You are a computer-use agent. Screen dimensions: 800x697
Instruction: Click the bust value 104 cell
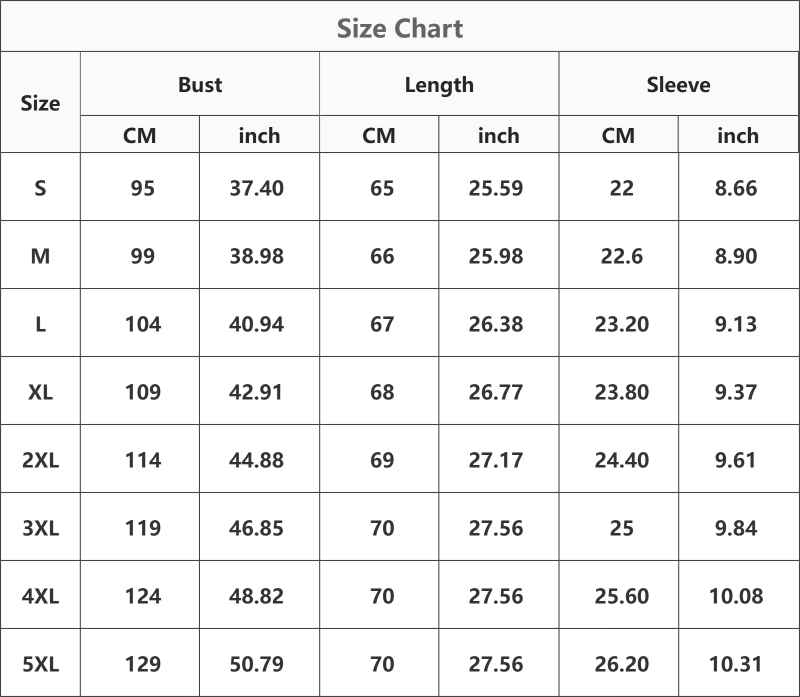pos(143,324)
